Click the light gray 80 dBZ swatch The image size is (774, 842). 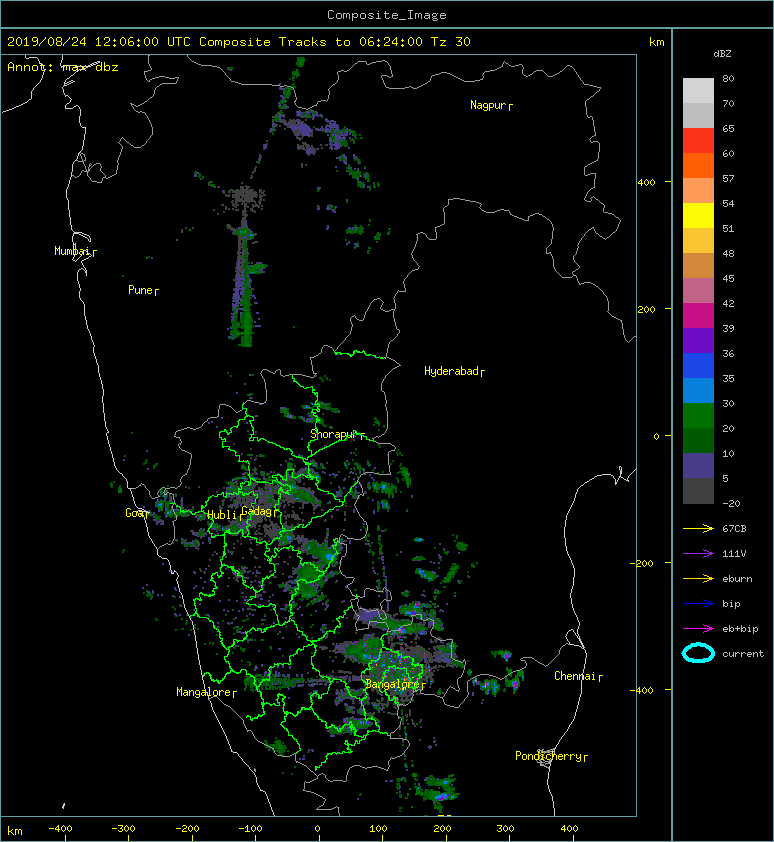[x=698, y=90]
